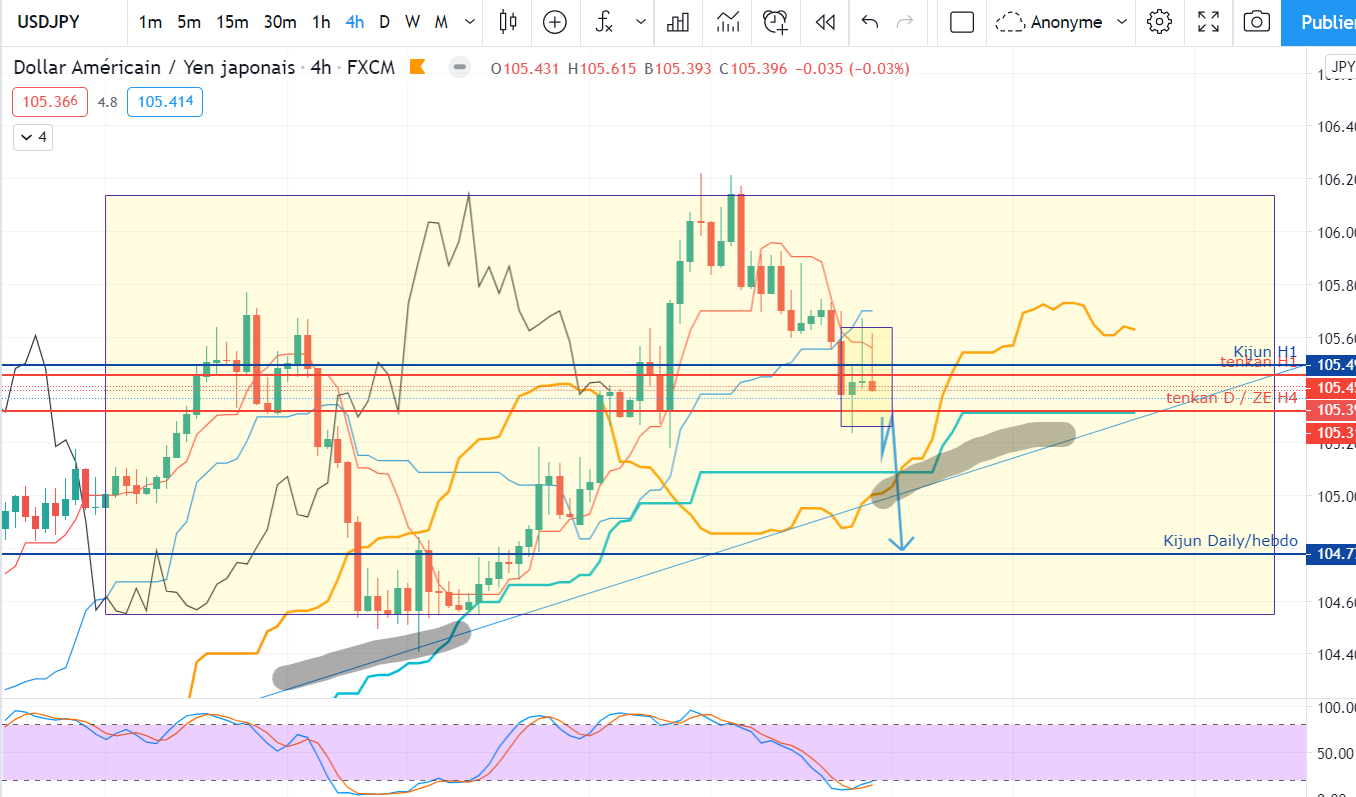This screenshot has width=1356, height=797.
Task: Click the change value −0.035 (−0.03%)
Action: (852, 68)
